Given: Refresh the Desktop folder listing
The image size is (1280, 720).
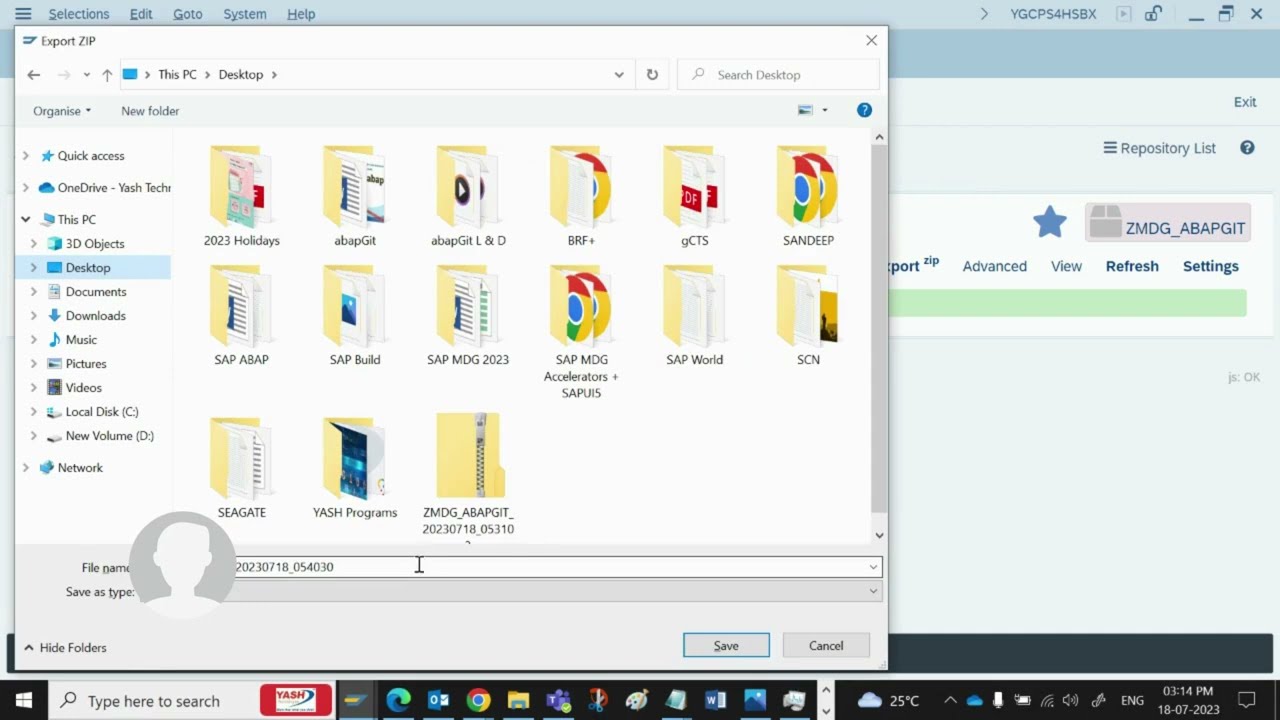Looking at the screenshot, I should click(652, 75).
